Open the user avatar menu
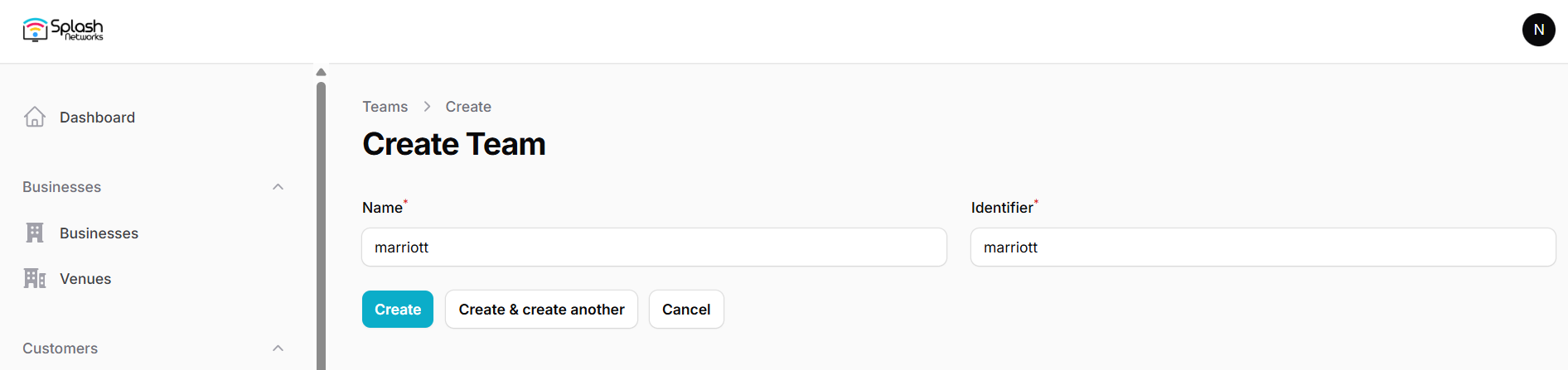Image resolution: width=1568 pixels, height=370 pixels. click(x=1538, y=30)
